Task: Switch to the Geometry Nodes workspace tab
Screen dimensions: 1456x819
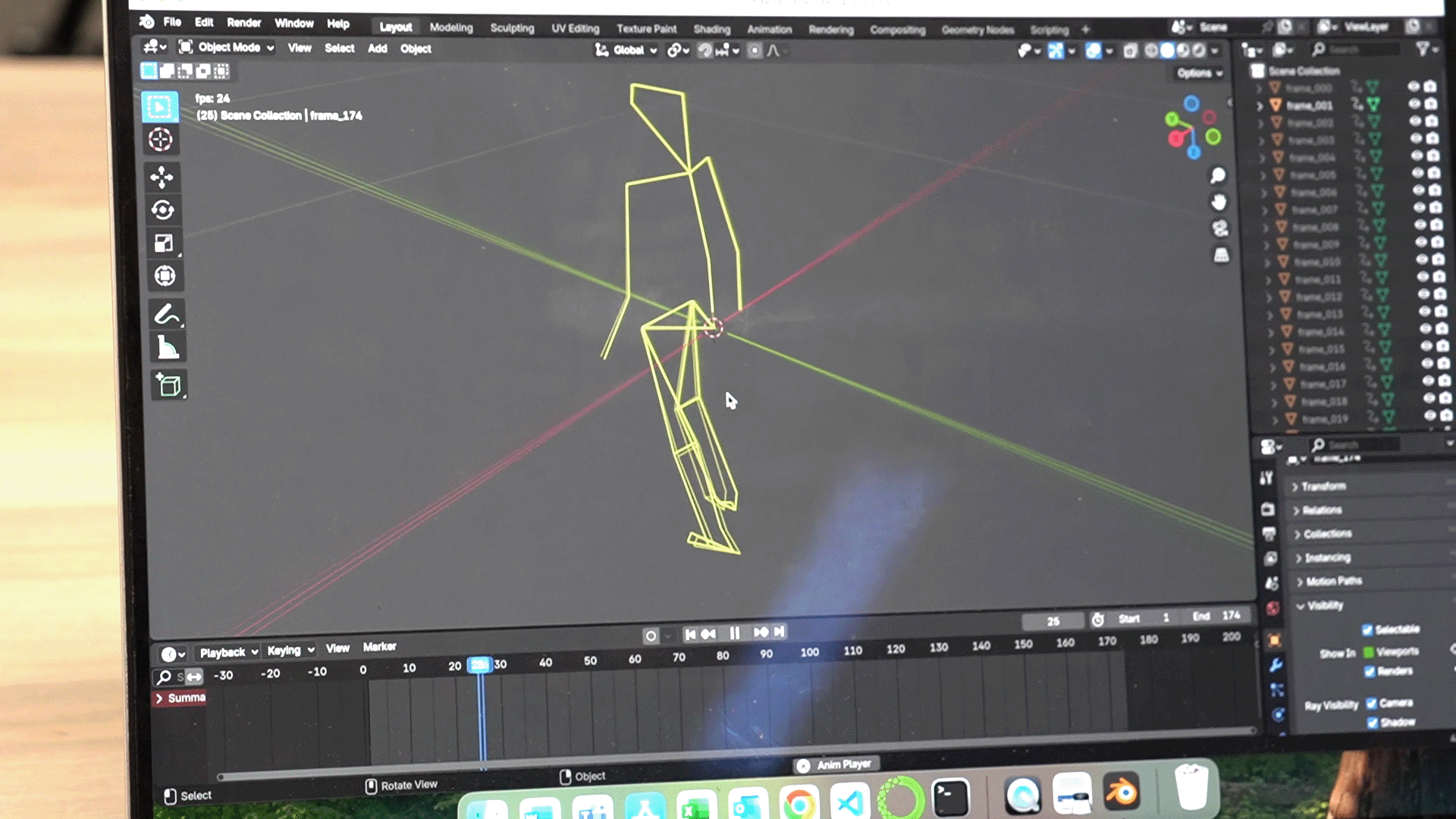Action: tap(977, 30)
